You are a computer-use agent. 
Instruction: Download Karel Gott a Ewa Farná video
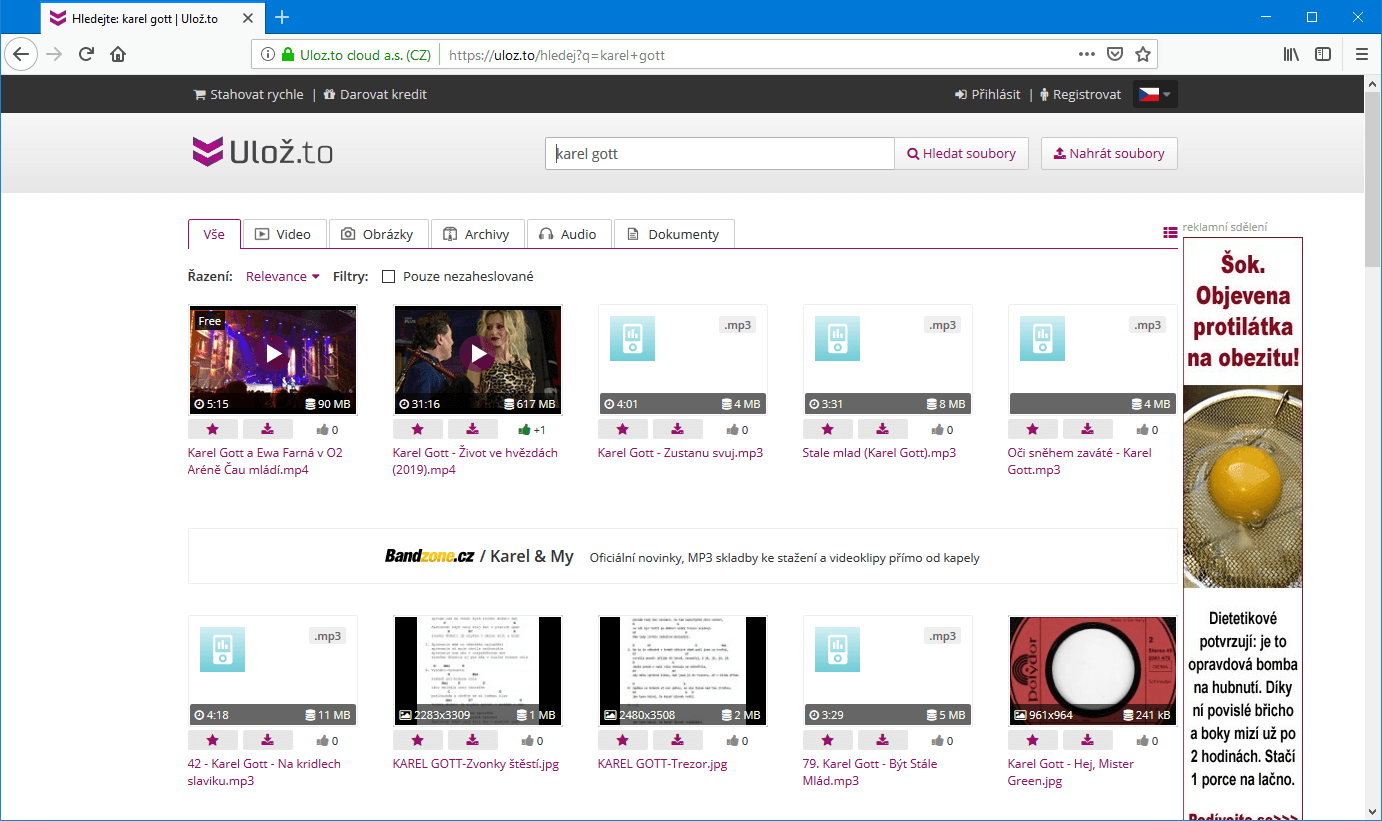pos(268,429)
